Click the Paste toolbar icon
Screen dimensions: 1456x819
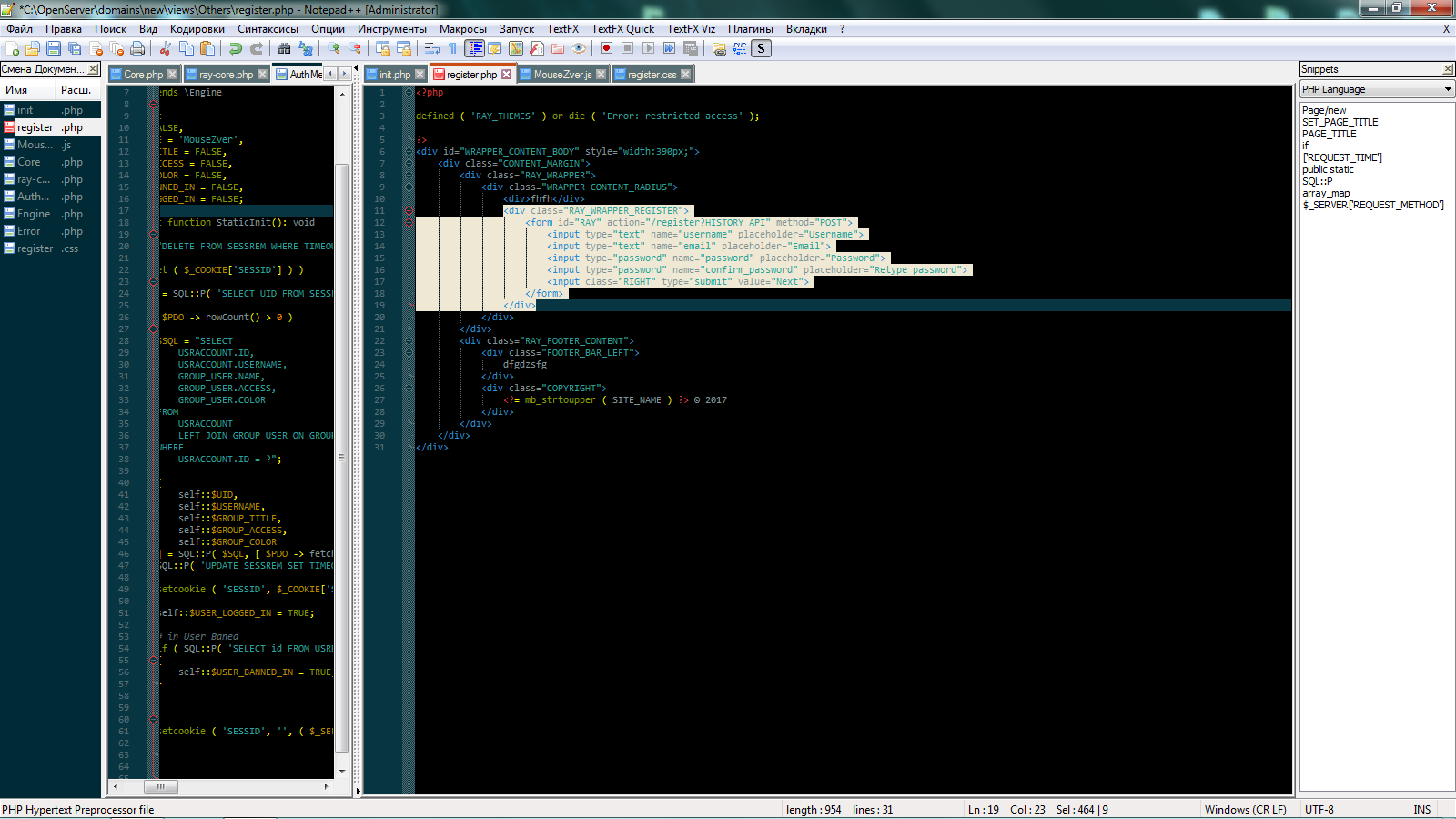point(207,48)
